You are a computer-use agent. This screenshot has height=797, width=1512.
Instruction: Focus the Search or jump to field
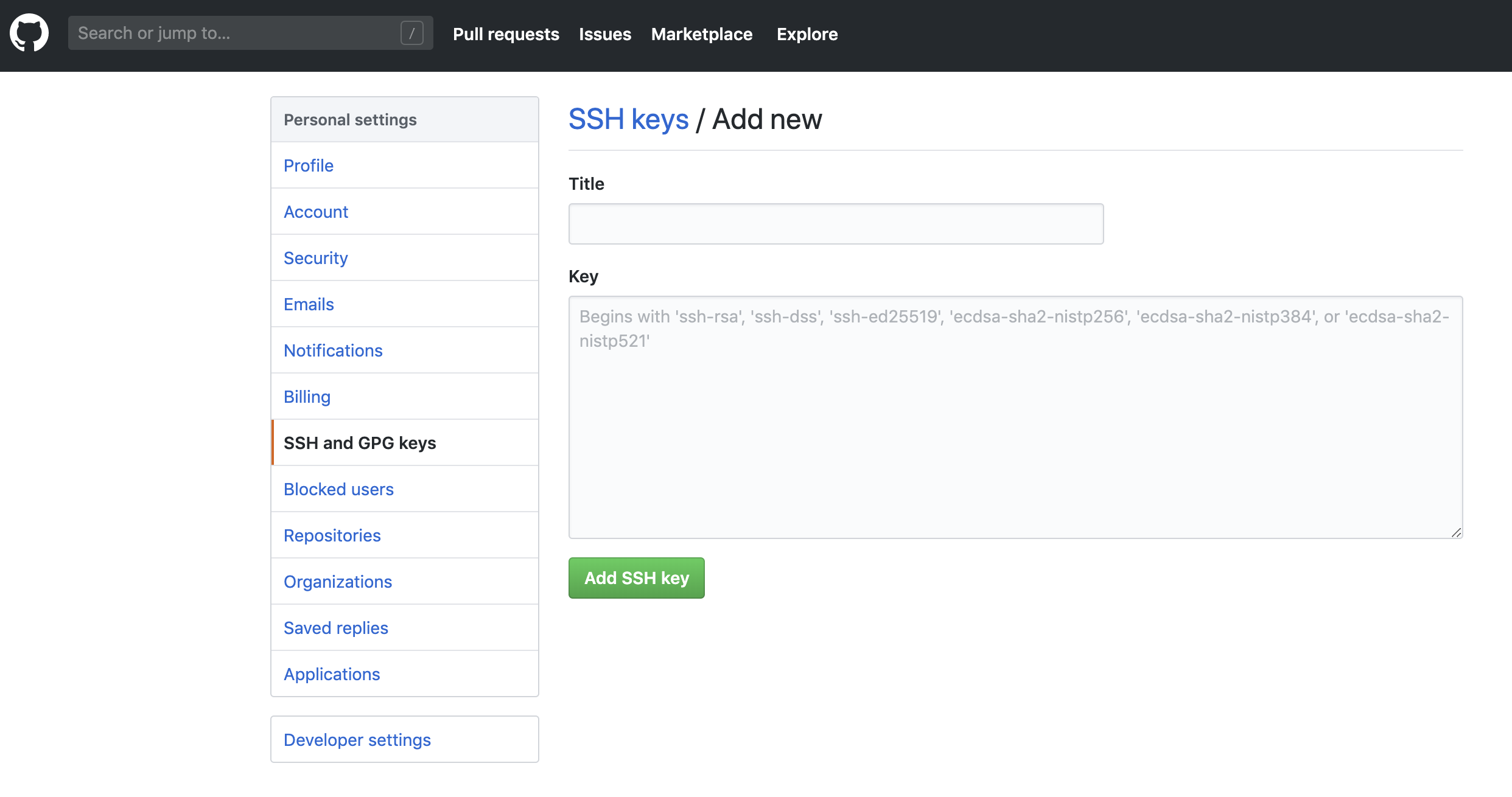pos(234,33)
